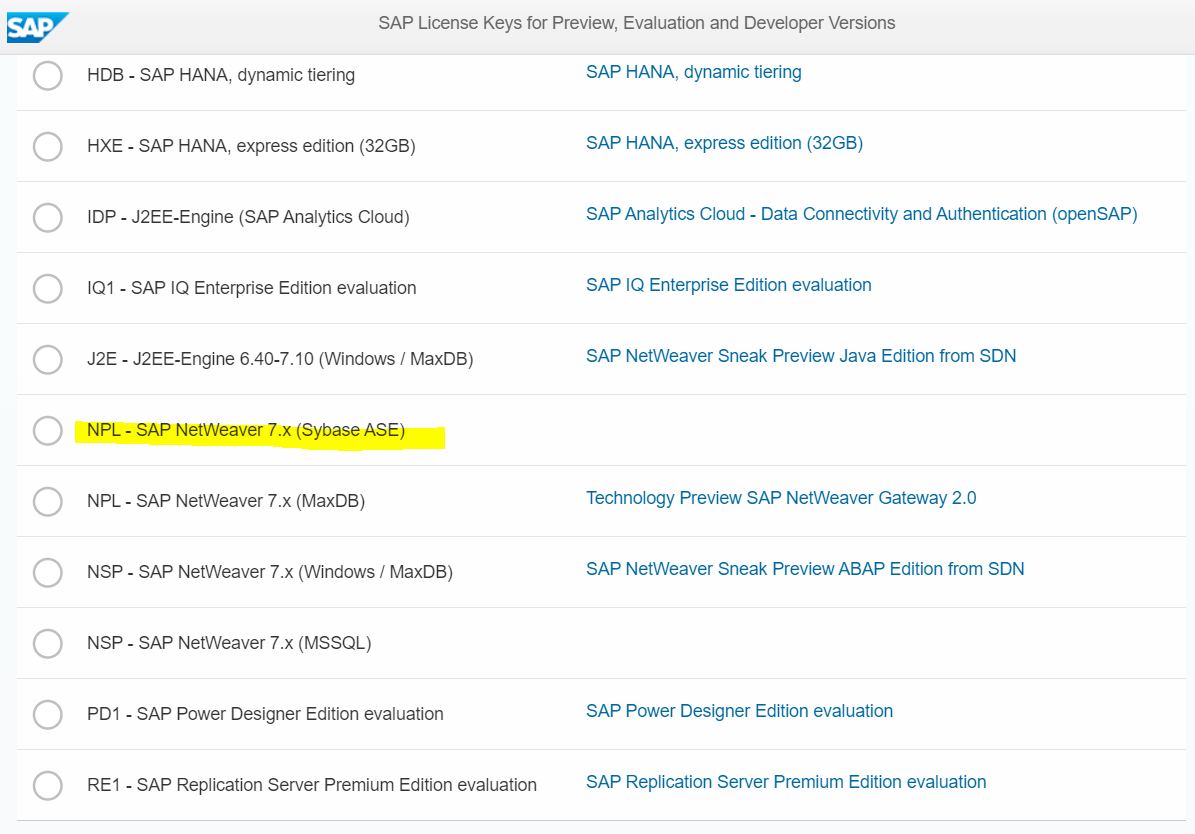Click the J2E - J2EE-Engine 6.40-7.10 label
Screen dimensions: 1195x834
click(x=280, y=359)
